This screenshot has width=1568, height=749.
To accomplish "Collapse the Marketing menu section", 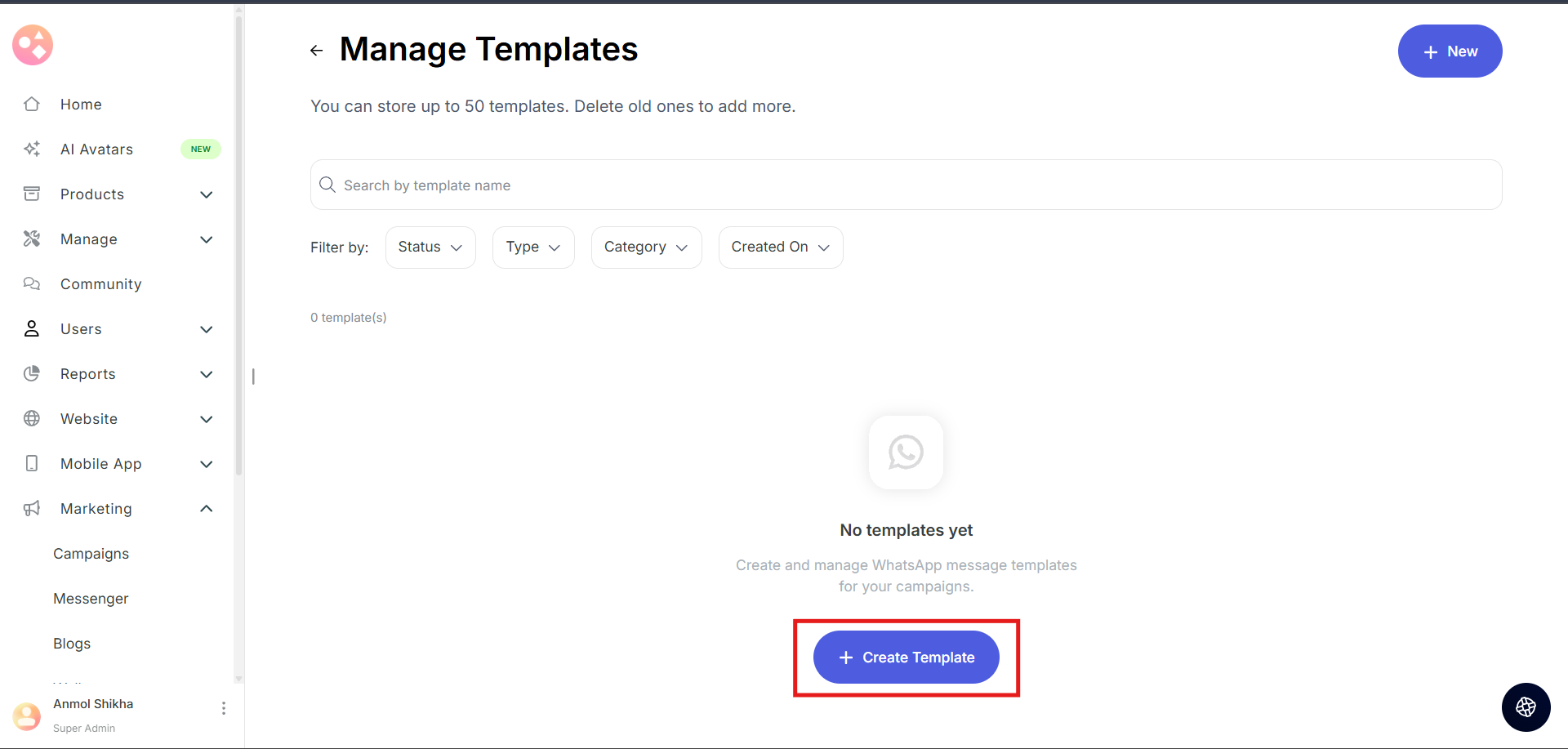I will pyautogui.click(x=207, y=509).
